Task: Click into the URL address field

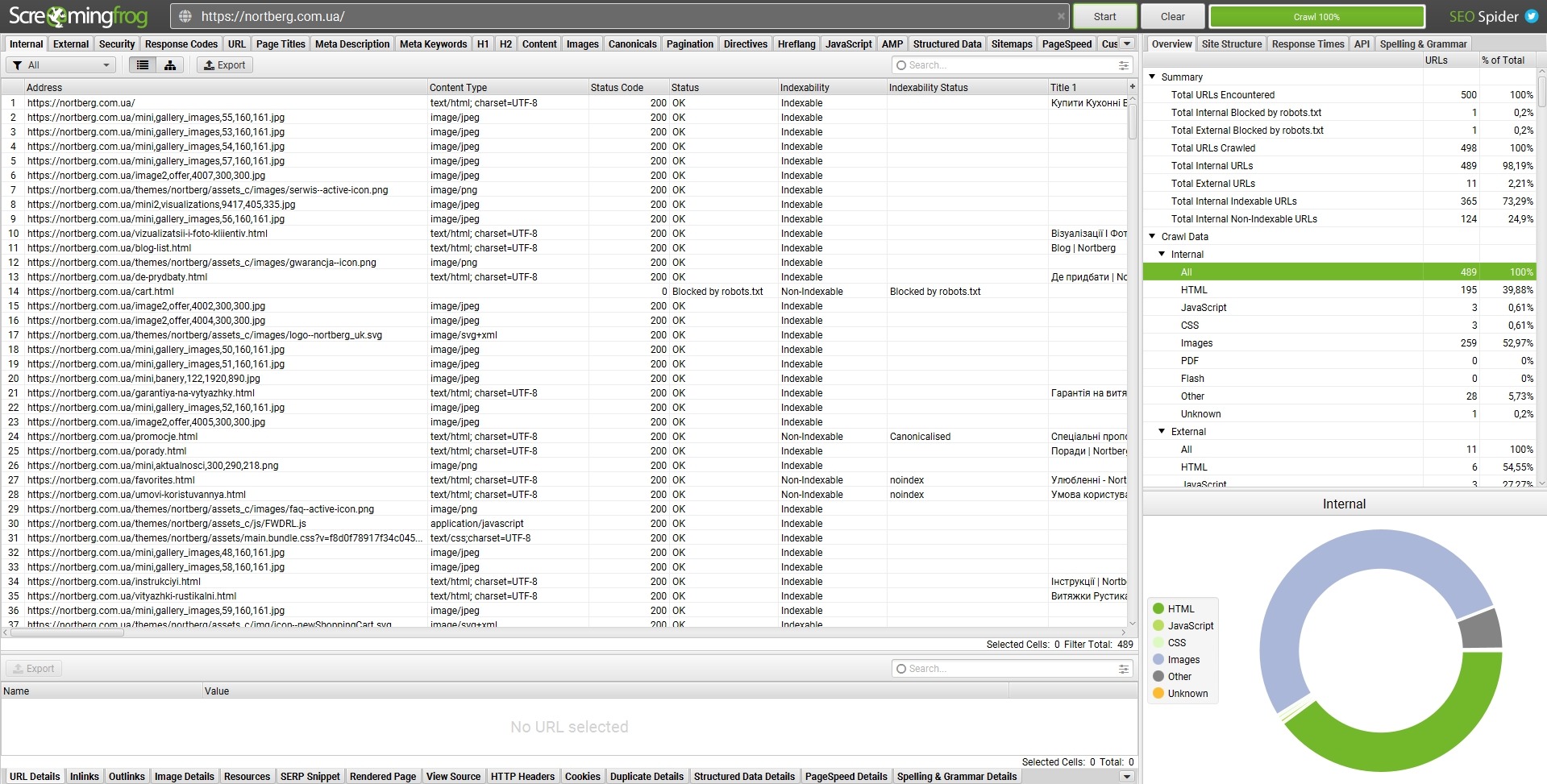Action: coord(621,16)
